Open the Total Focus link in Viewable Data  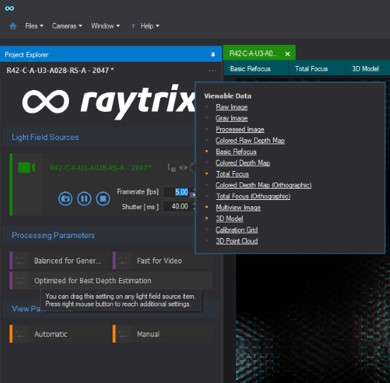point(232,174)
